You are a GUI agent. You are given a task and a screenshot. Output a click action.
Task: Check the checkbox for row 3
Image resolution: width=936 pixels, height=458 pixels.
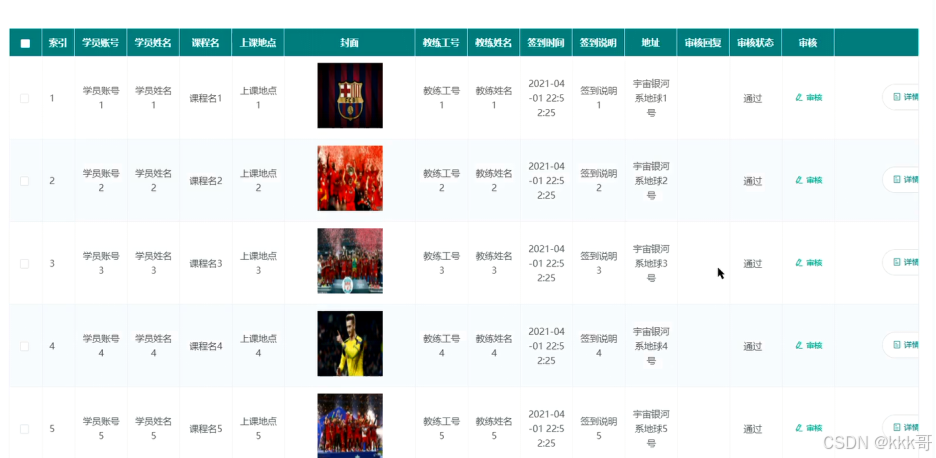pyautogui.click(x=24, y=263)
